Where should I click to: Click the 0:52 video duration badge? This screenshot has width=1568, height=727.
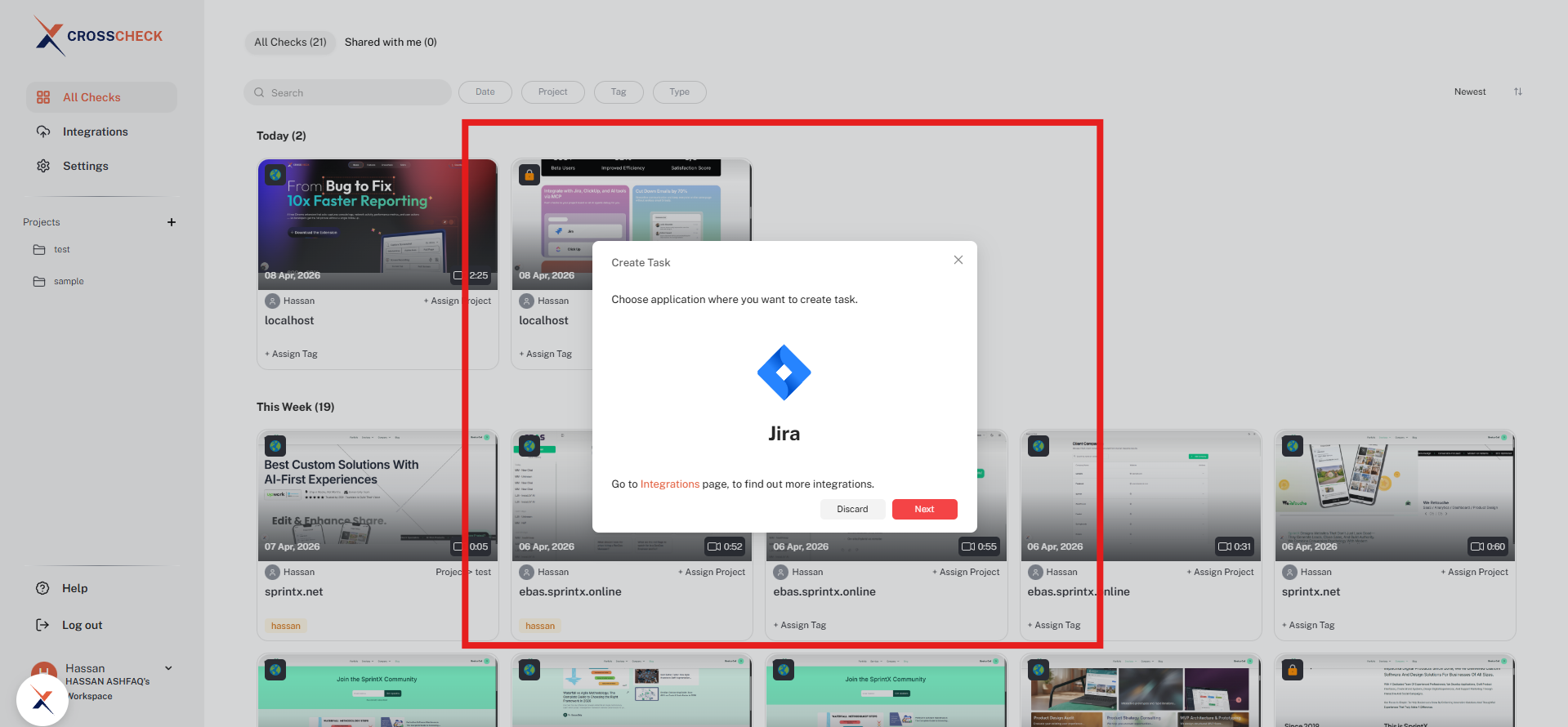coord(726,546)
